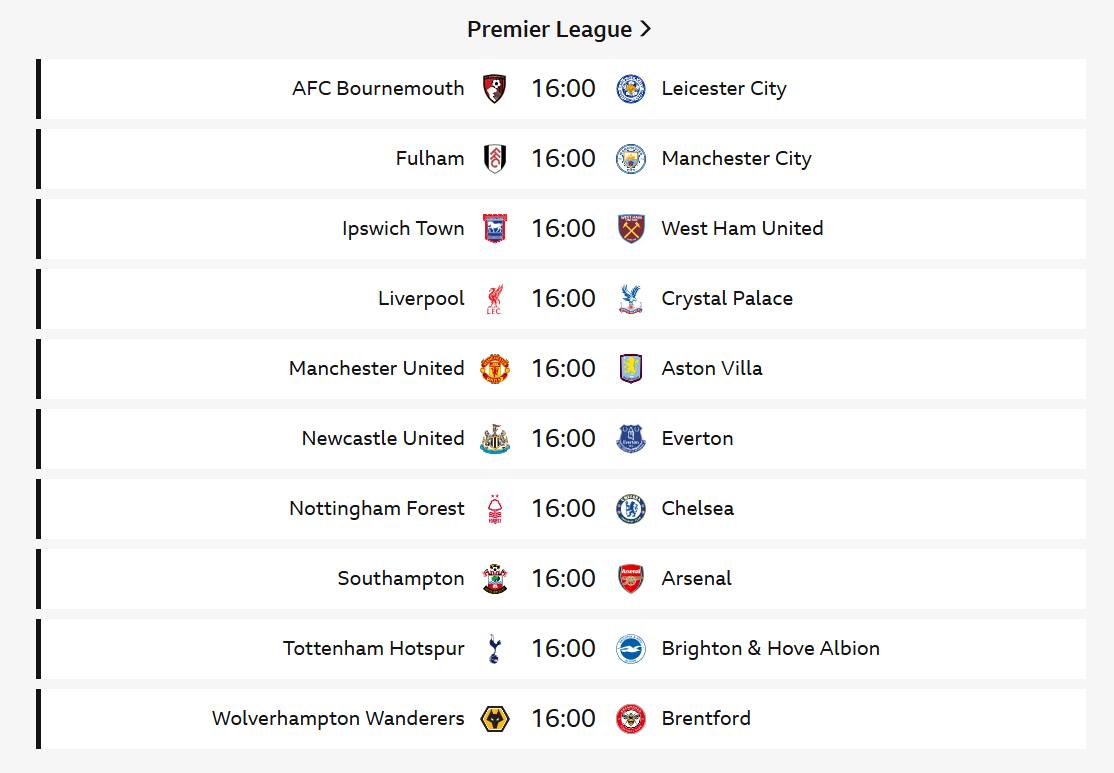Click the Manchester City club badge

tap(631, 158)
